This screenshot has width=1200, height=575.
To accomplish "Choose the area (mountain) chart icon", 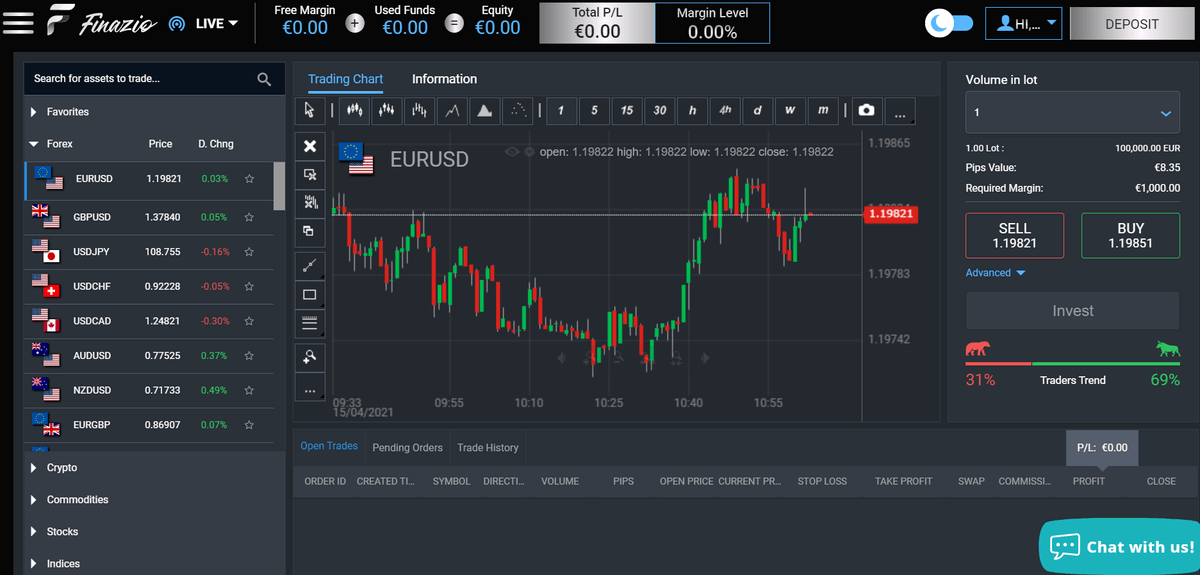I will tap(485, 110).
